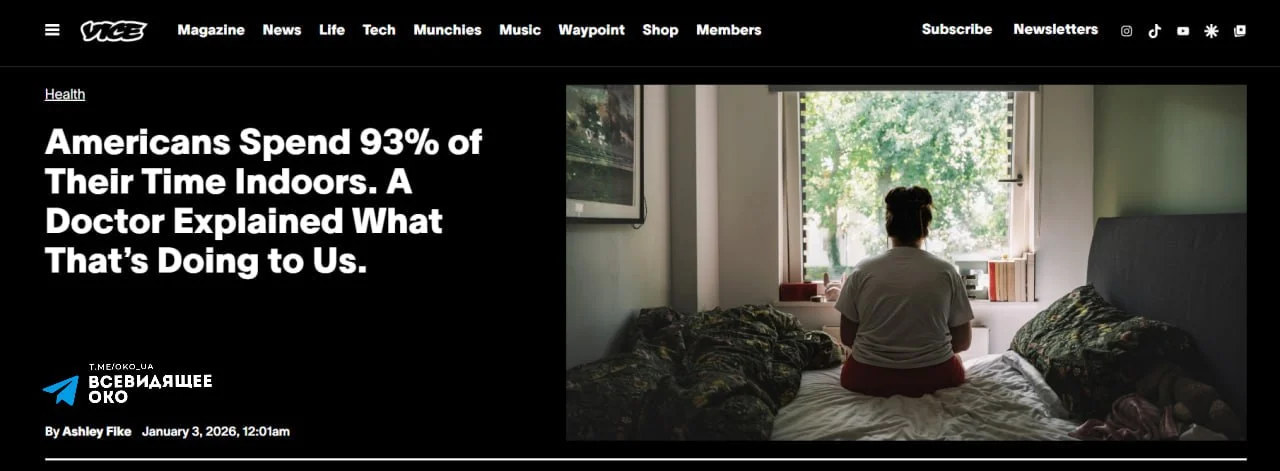Visit the Munchies section
The width and height of the screenshot is (1280, 471).
447,30
